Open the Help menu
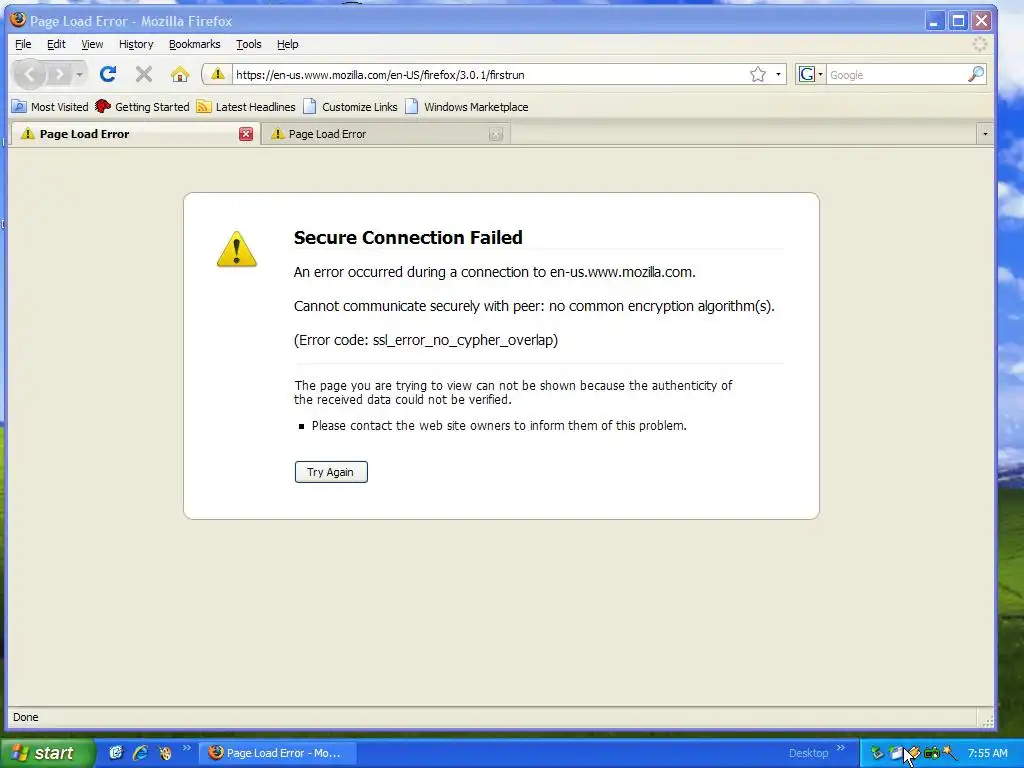The image size is (1024, 768). [287, 44]
